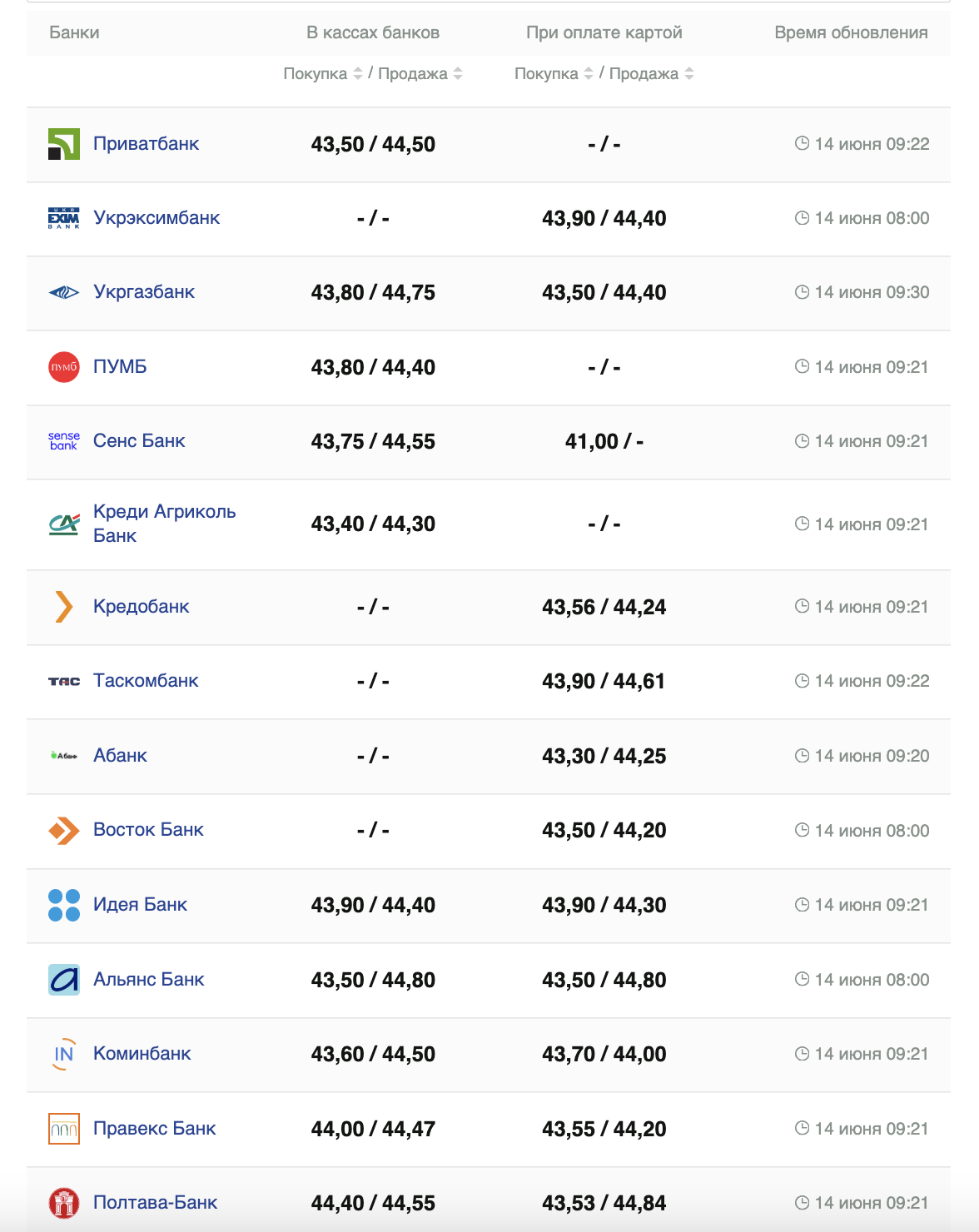
Task: Click the red ПУМБ round logo
Action: point(64,367)
